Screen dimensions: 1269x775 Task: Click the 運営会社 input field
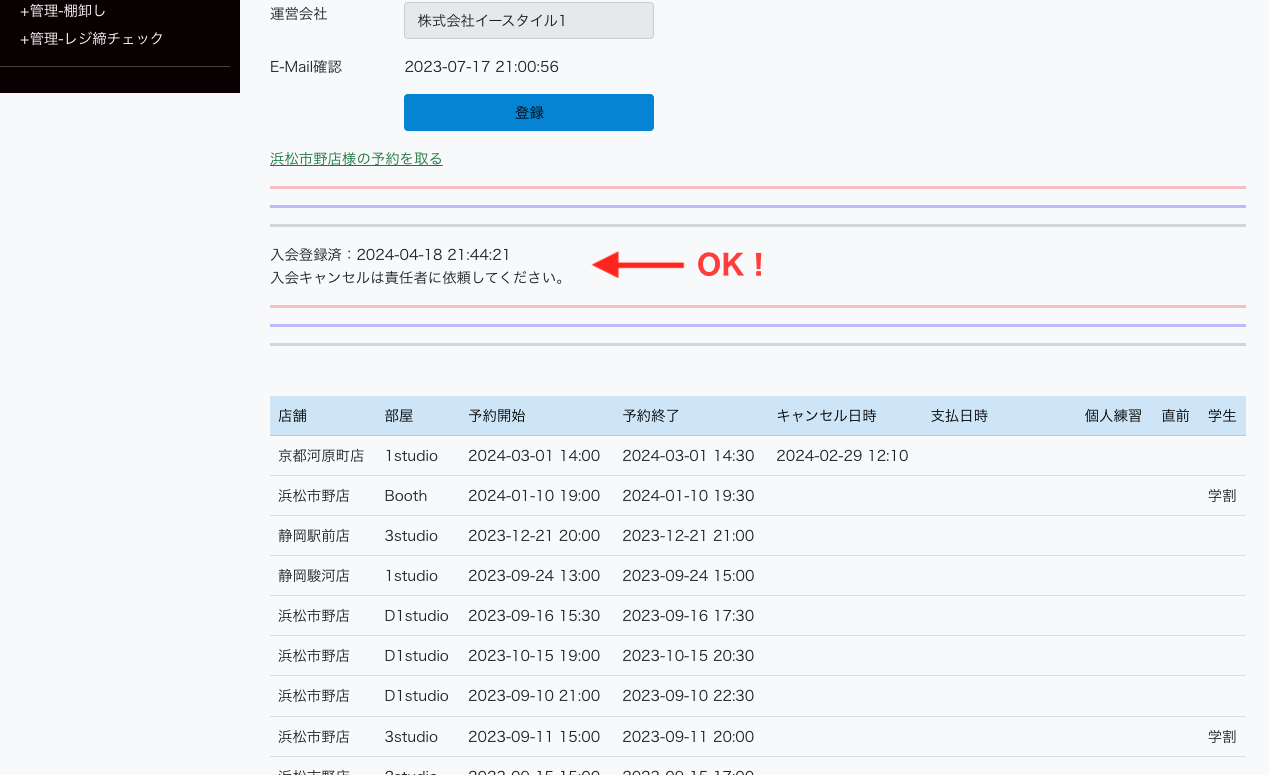528,21
